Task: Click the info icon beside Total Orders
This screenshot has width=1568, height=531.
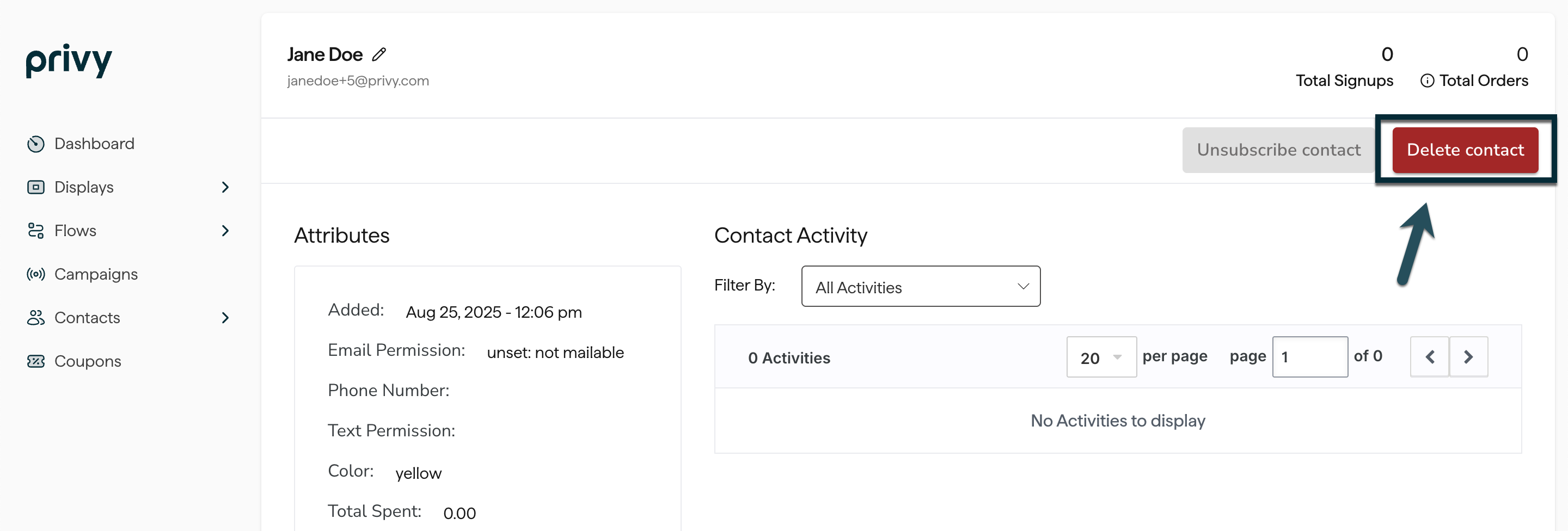Action: click(x=1427, y=81)
